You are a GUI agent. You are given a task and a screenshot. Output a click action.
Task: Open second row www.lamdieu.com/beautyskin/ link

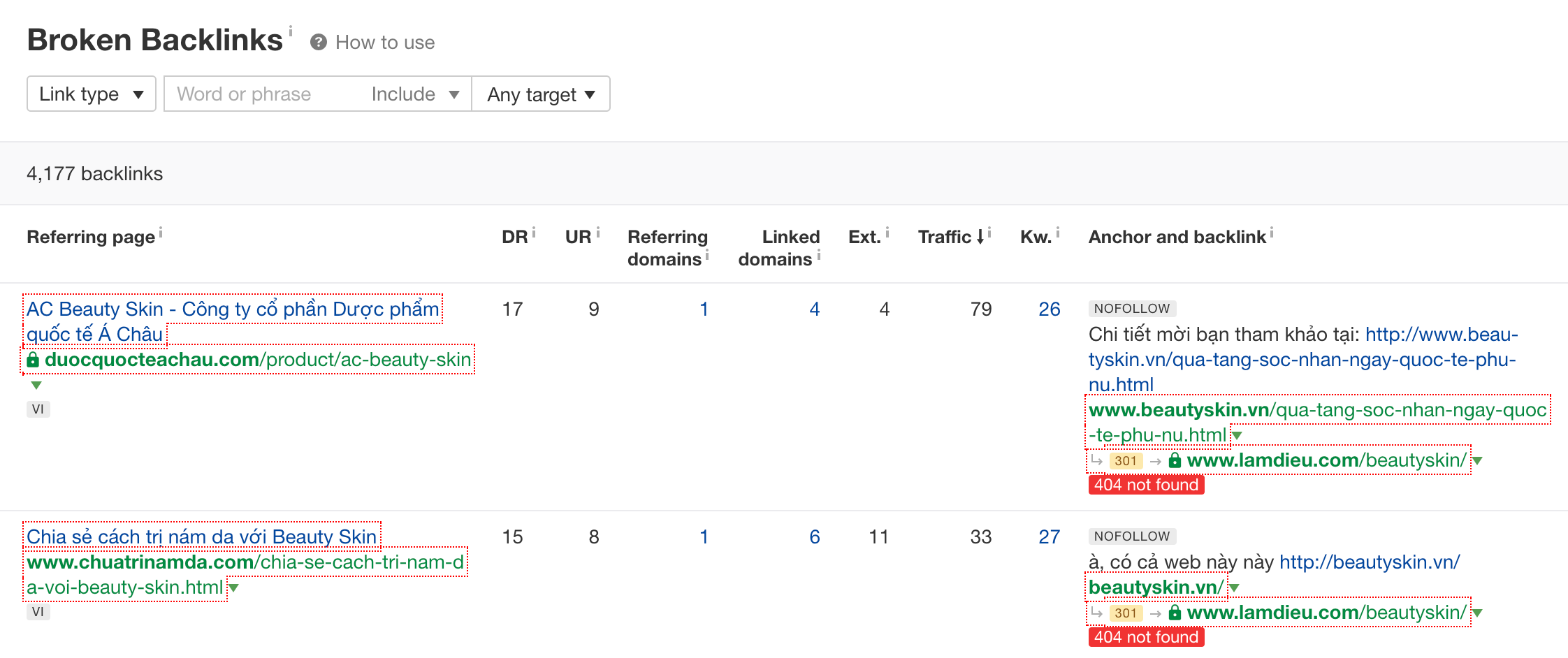tap(1326, 613)
